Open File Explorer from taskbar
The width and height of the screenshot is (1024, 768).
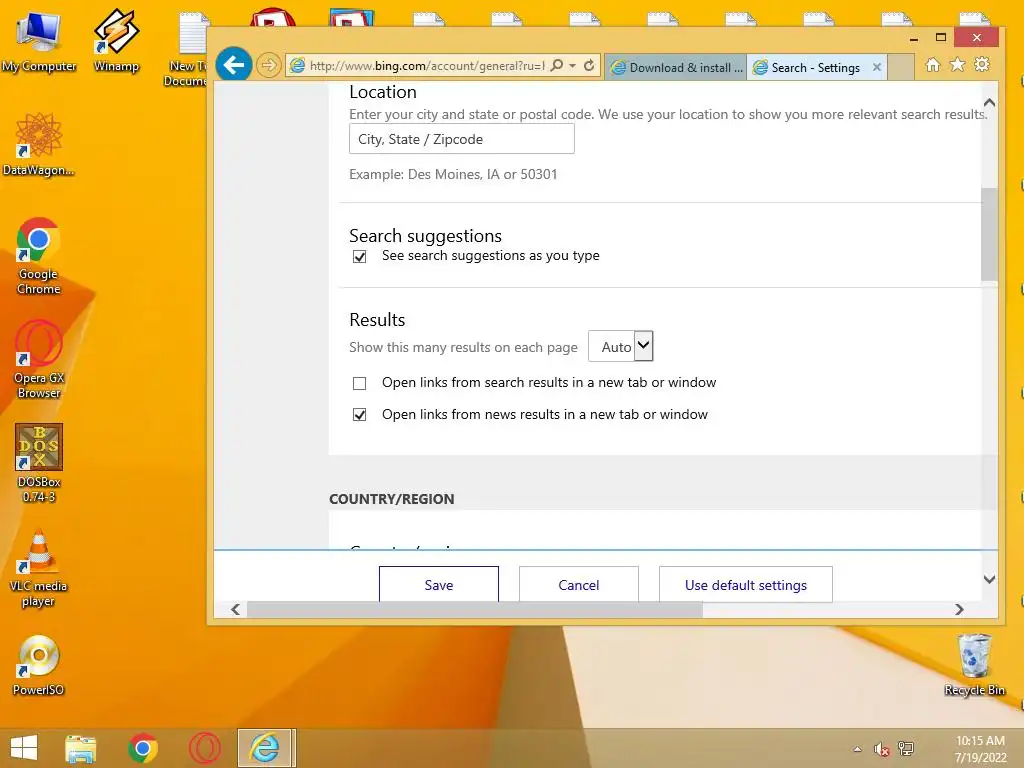pos(80,748)
